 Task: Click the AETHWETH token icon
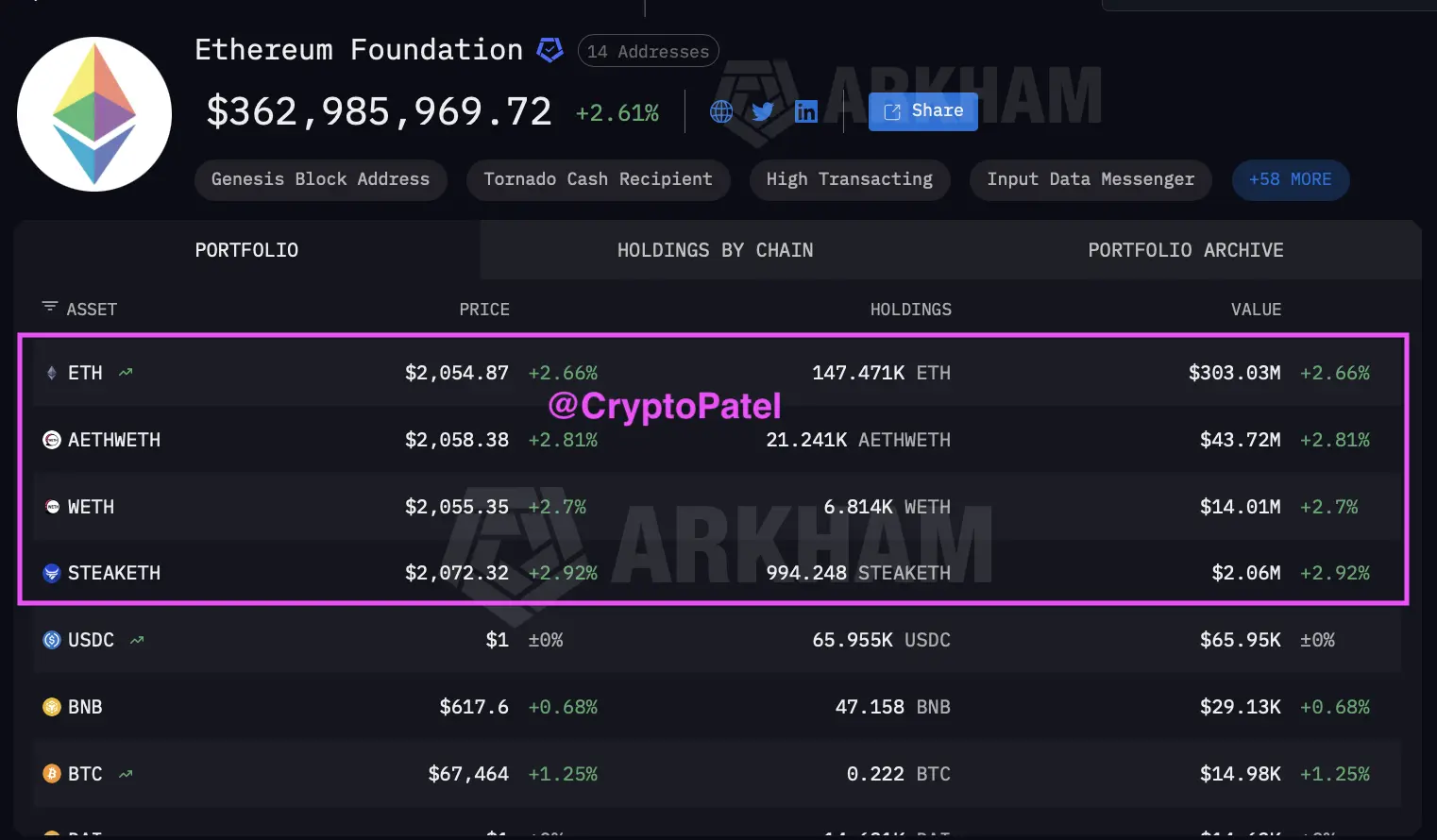pyautogui.click(x=52, y=440)
